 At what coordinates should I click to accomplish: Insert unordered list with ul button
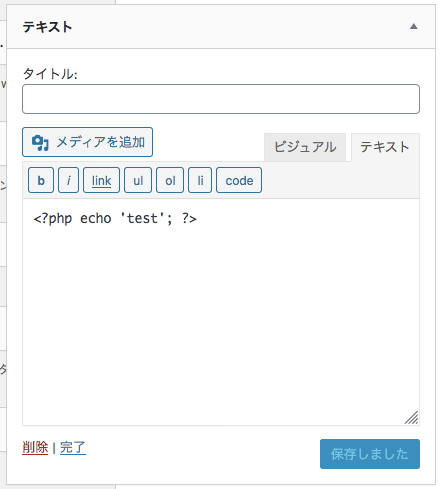138,180
